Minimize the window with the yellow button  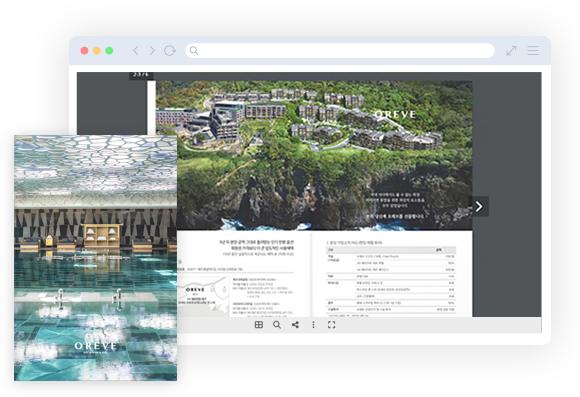[x=97, y=51]
